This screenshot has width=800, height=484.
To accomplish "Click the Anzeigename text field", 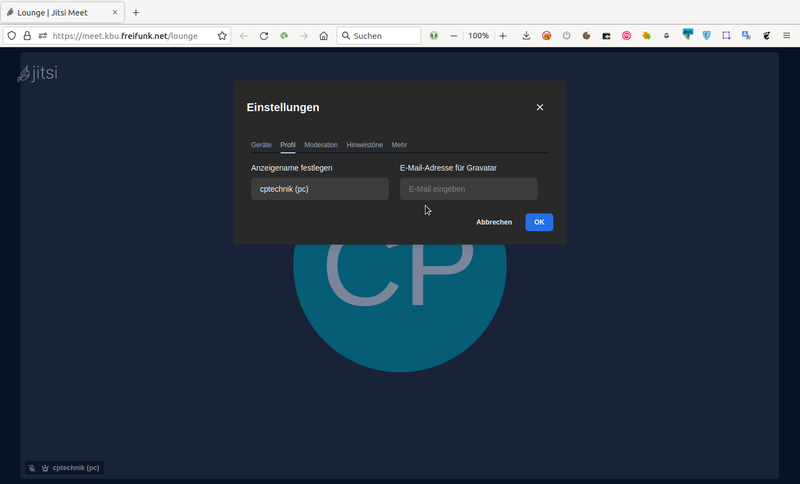I will point(319,189).
